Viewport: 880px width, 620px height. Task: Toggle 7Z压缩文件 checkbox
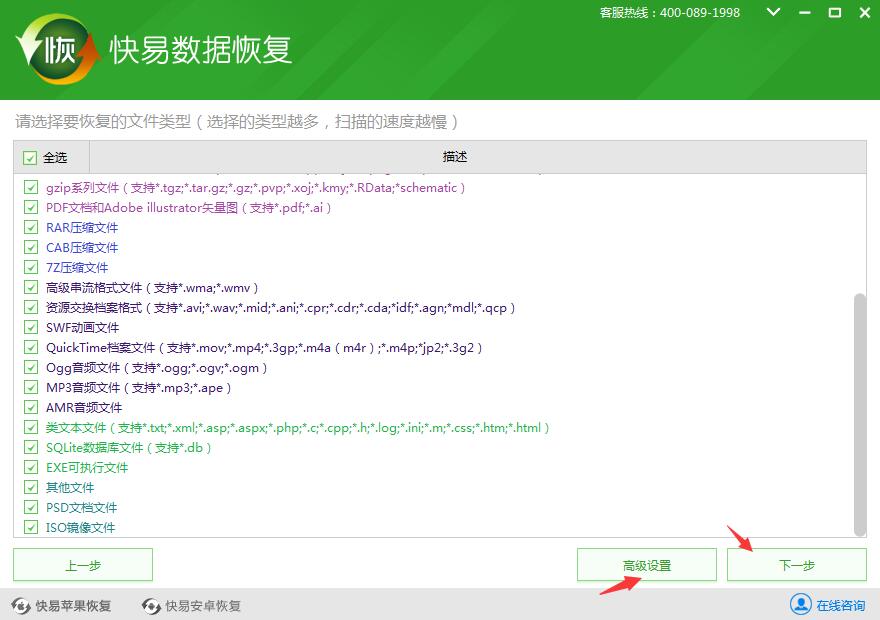click(31, 268)
